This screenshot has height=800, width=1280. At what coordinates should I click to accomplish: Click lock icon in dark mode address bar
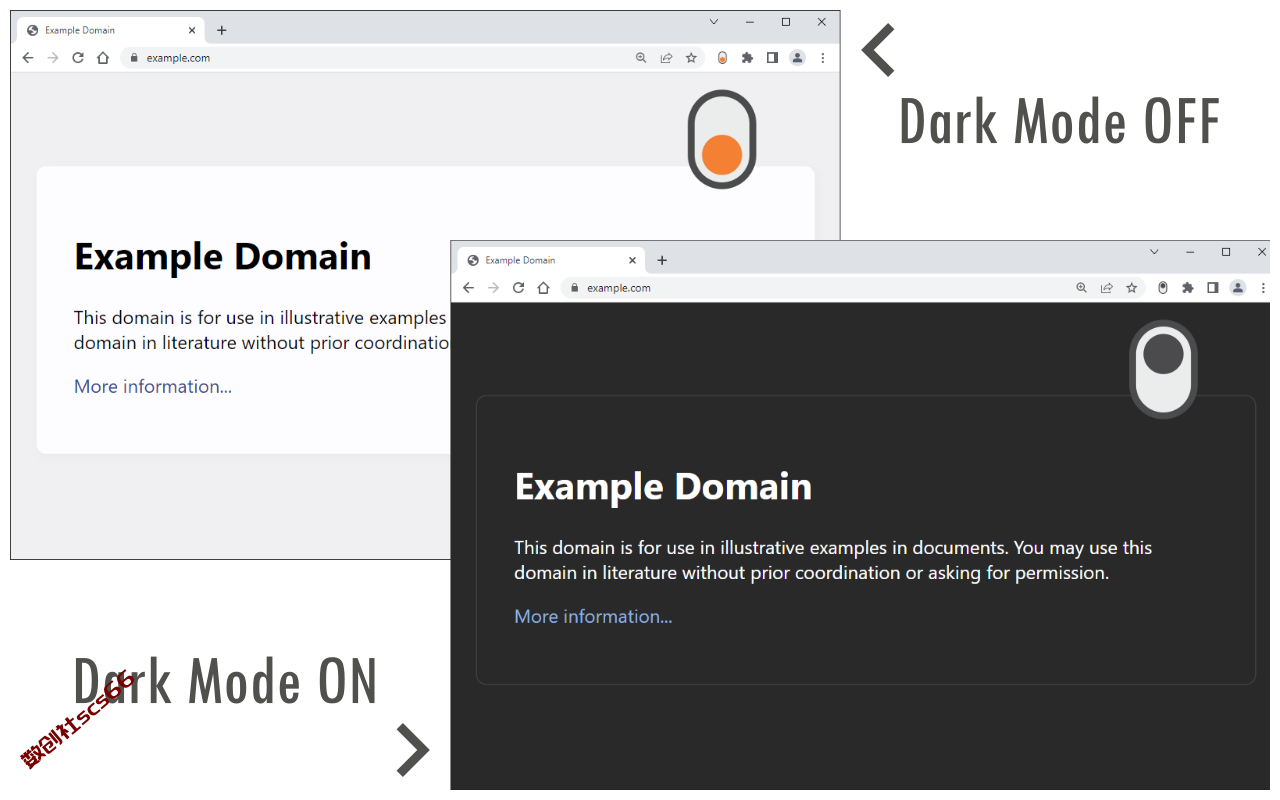pyautogui.click(x=574, y=288)
